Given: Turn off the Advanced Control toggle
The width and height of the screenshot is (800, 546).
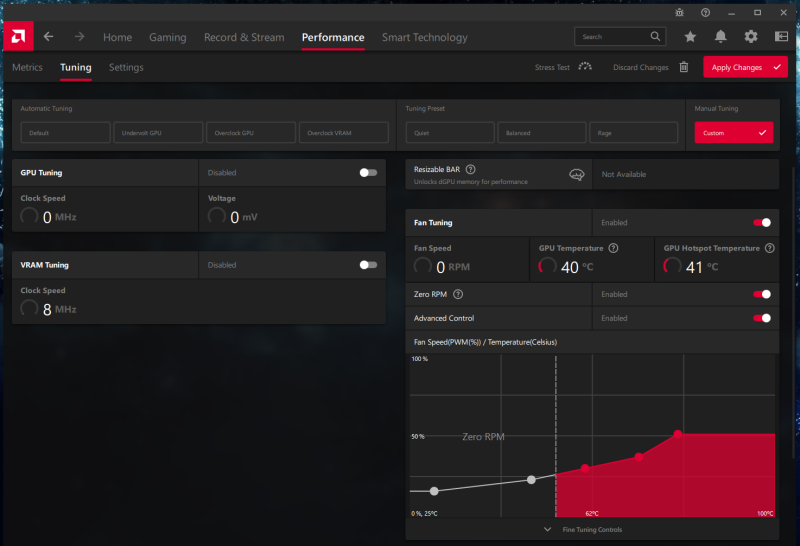Looking at the screenshot, I should 762,318.
